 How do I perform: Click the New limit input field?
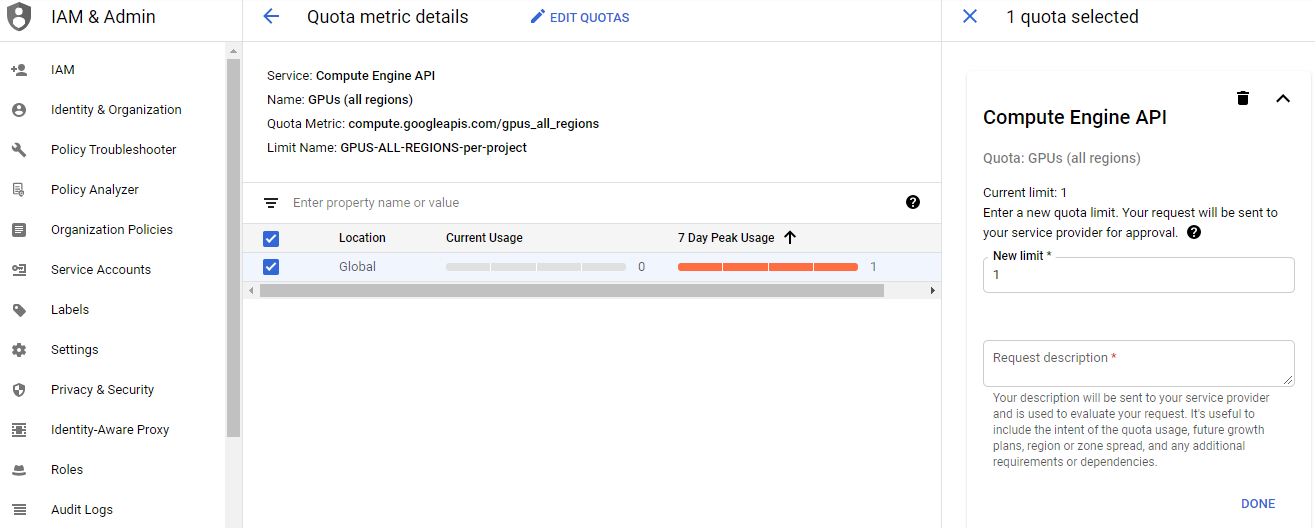pyautogui.click(x=1139, y=275)
